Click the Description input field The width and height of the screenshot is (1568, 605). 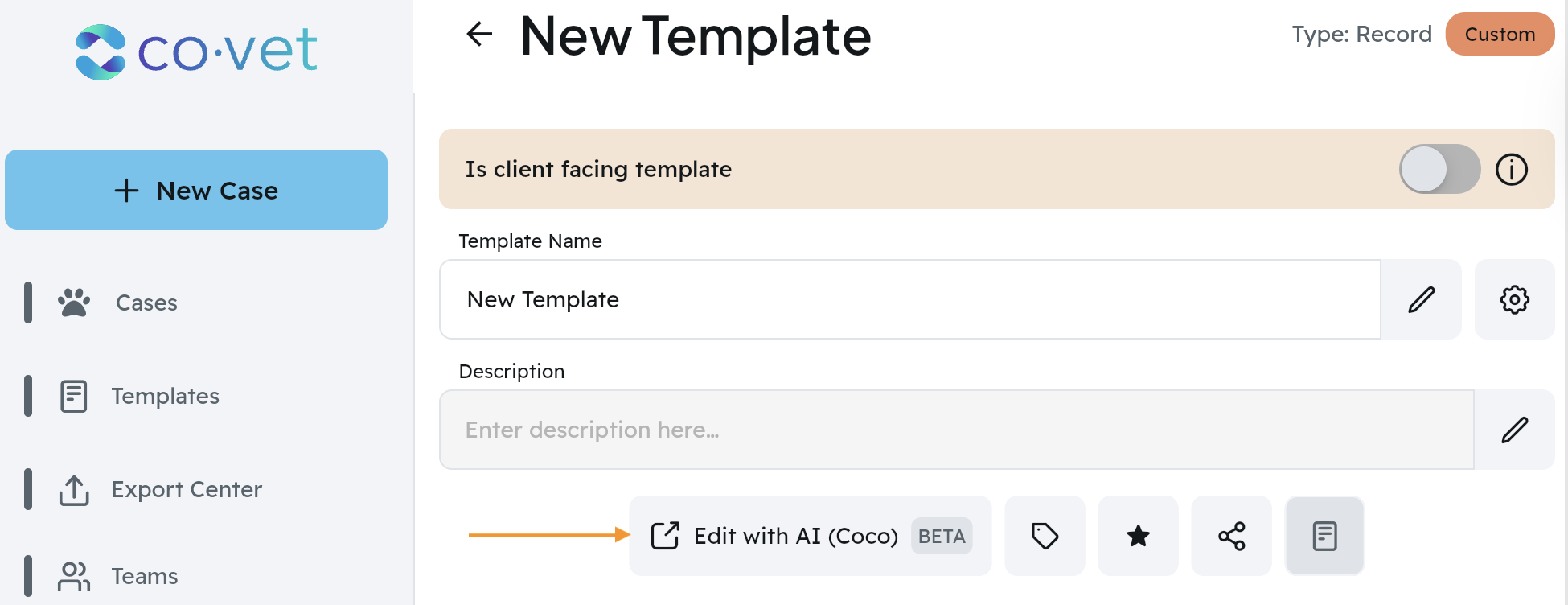tap(955, 430)
